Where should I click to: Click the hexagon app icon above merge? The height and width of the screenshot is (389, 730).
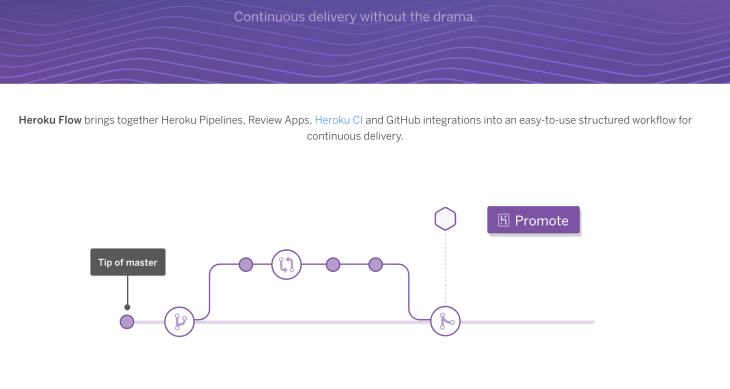click(x=445, y=219)
